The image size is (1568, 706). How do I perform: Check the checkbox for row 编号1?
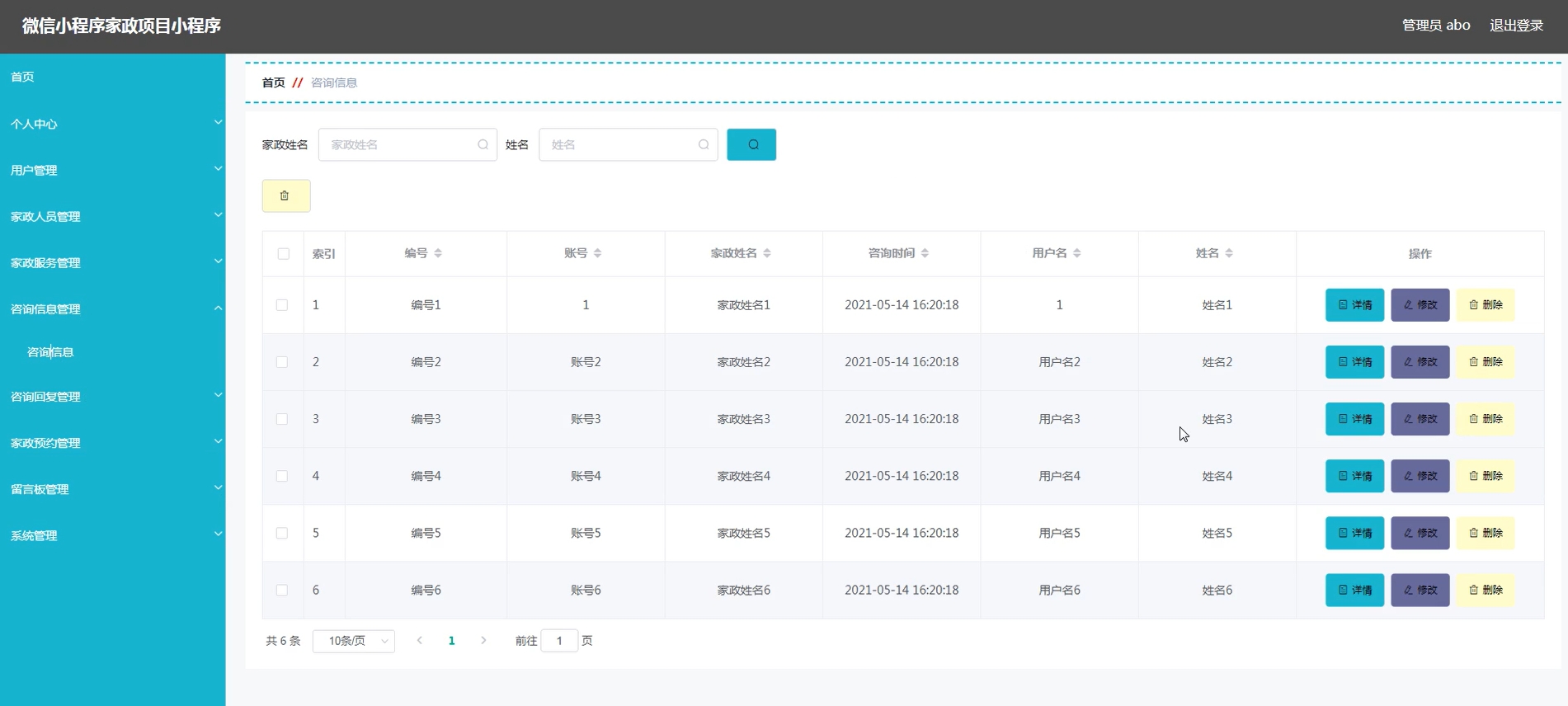[x=282, y=305]
